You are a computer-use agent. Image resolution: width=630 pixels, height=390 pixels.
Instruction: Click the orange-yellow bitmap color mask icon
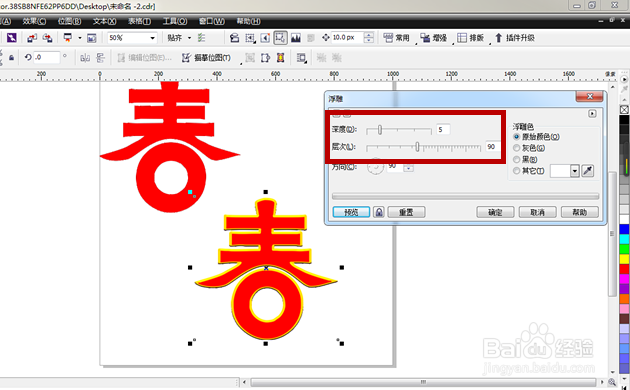[x=280, y=58]
